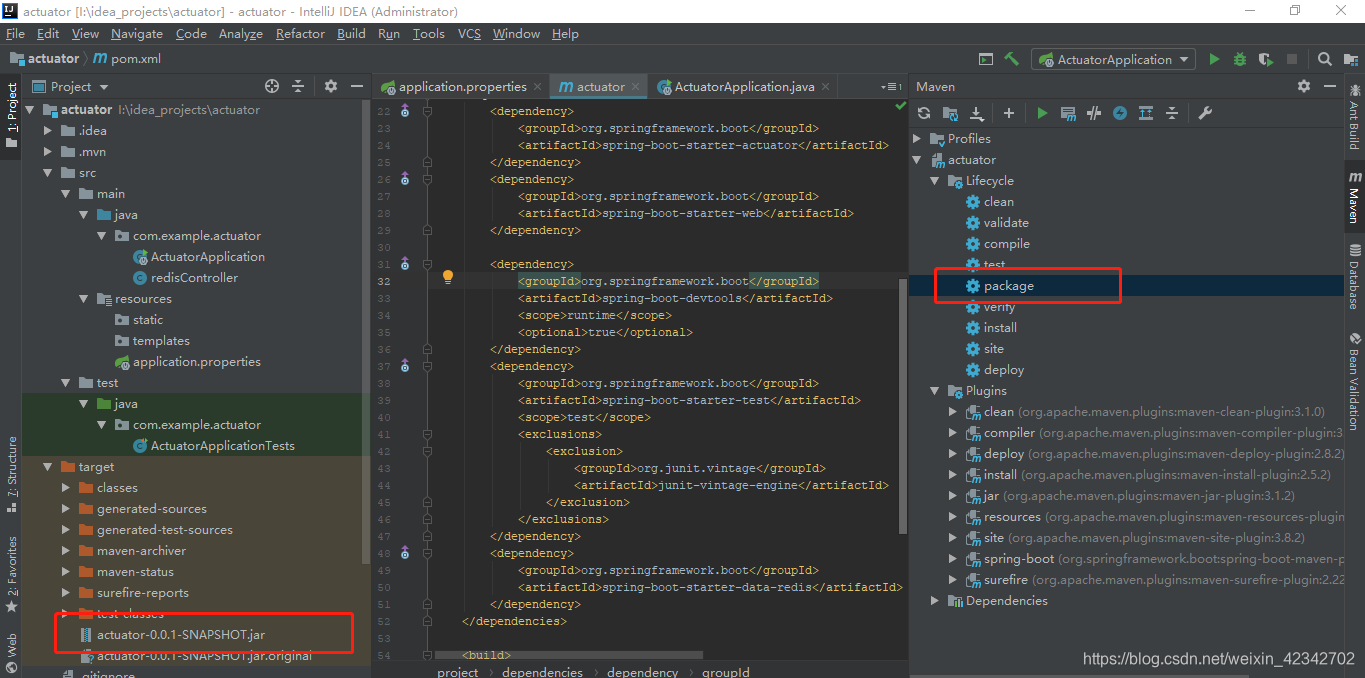Click Download Sources icon in Maven toolbar
Image resolution: width=1365 pixels, height=678 pixels.
pyautogui.click(x=977, y=113)
